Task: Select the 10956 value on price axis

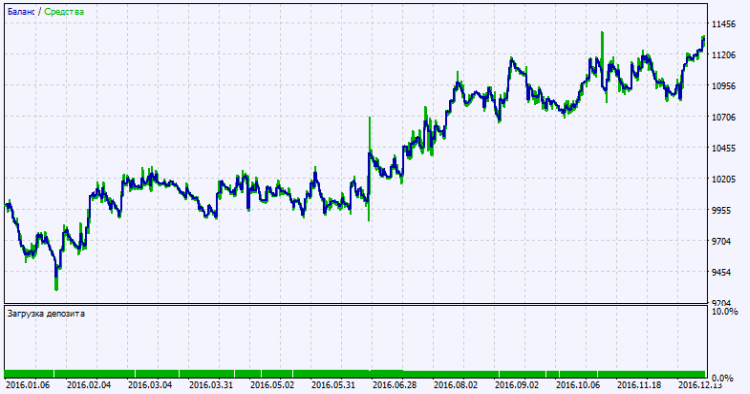Action: click(723, 86)
